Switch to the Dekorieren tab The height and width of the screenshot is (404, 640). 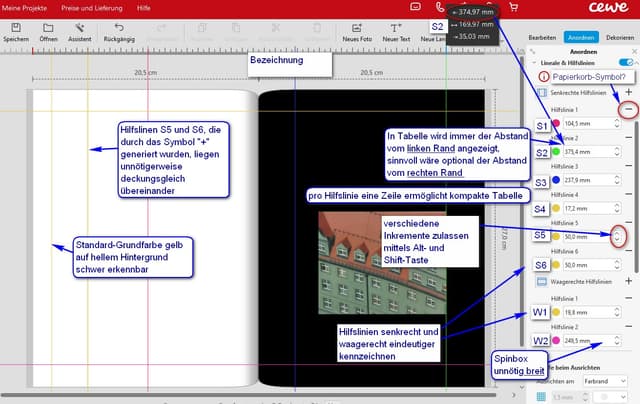click(619, 37)
